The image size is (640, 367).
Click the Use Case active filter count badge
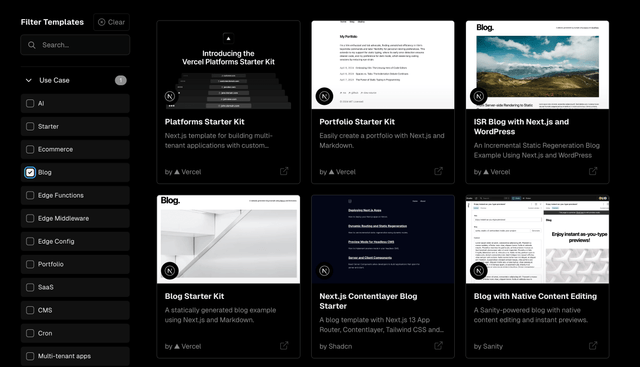[x=120, y=80]
